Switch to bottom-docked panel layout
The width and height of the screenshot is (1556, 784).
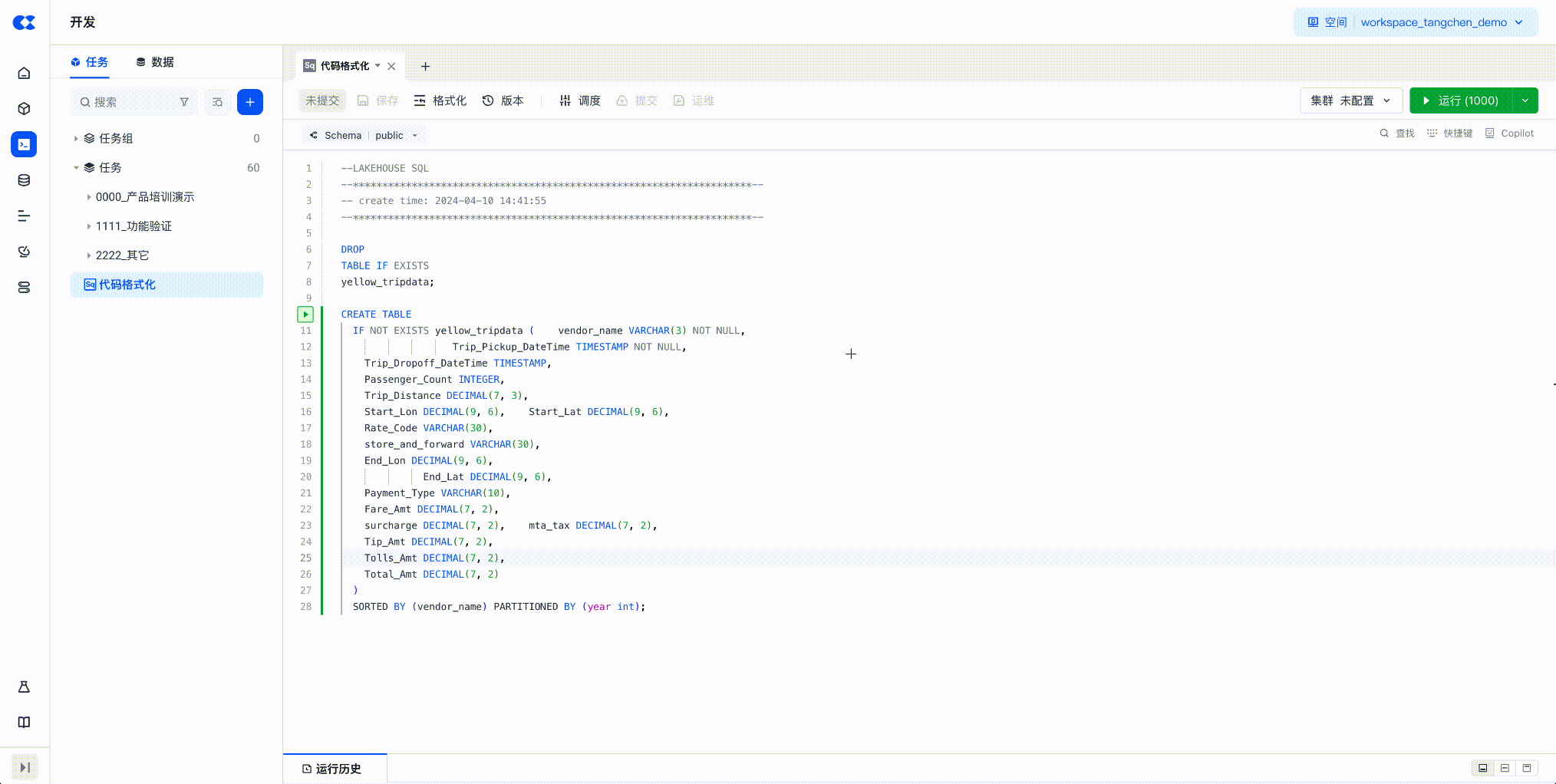[x=1483, y=768]
